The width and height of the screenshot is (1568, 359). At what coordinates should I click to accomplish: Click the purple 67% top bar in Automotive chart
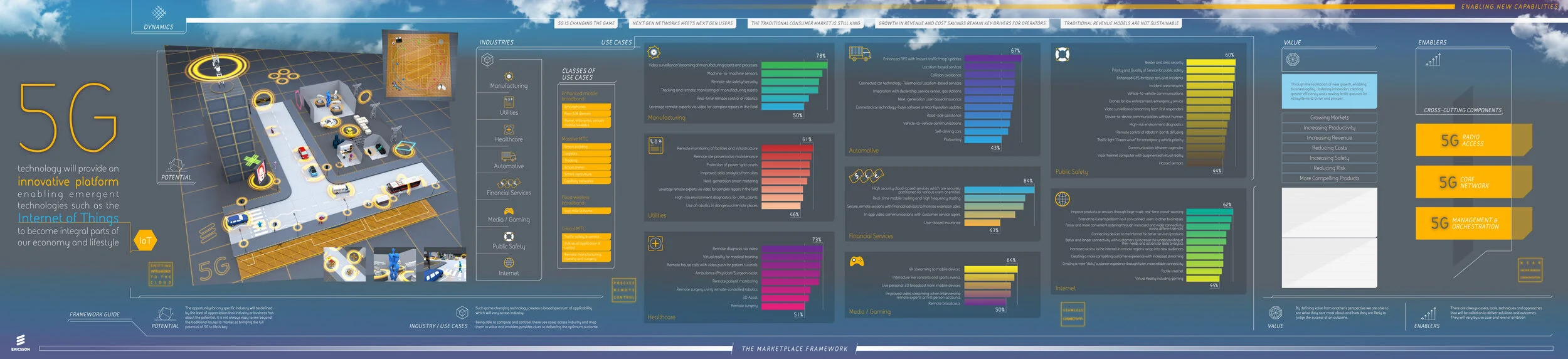tap(993, 58)
